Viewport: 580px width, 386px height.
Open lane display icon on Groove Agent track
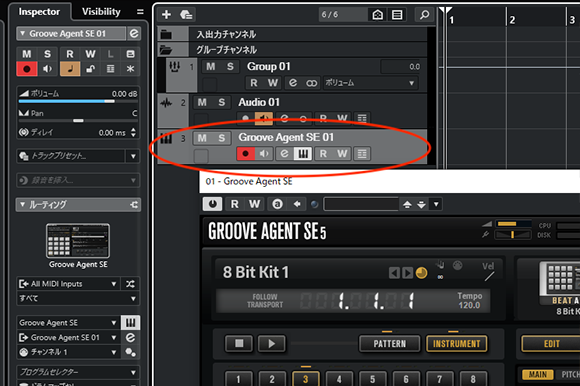(x=362, y=153)
